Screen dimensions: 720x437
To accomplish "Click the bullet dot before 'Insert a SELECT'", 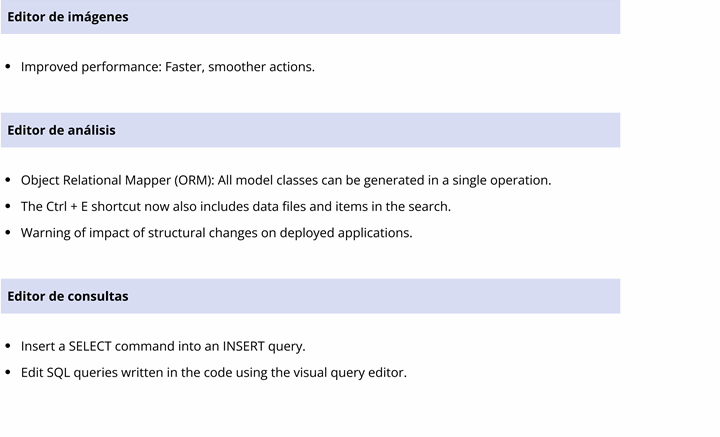I will (x=8, y=346).
